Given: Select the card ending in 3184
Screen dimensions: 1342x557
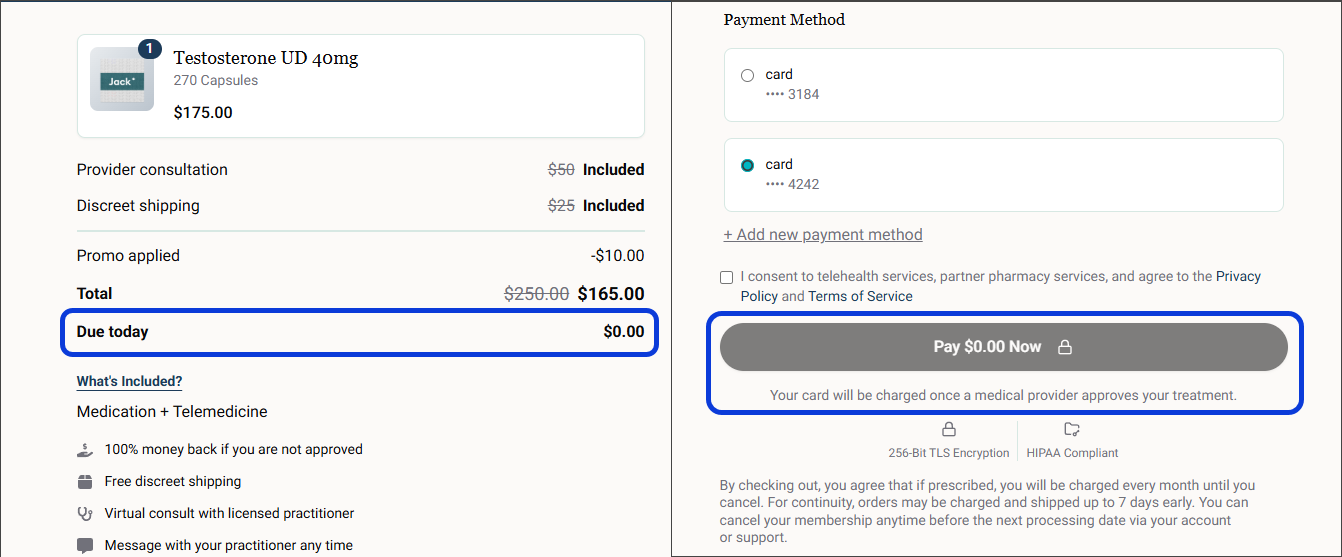Looking at the screenshot, I should (747, 75).
